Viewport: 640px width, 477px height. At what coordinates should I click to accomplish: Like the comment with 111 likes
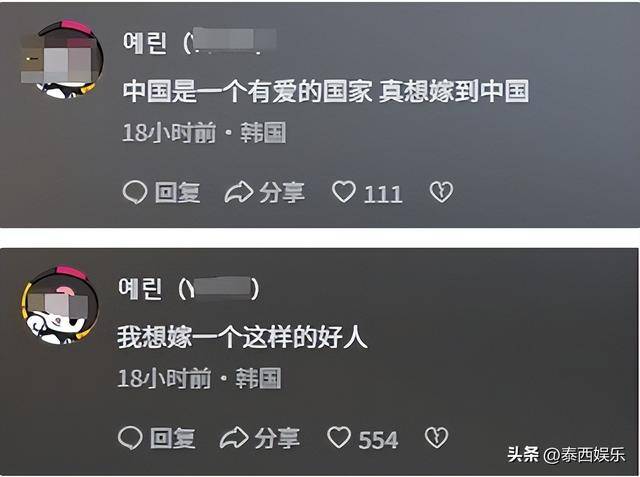pyautogui.click(x=344, y=191)
